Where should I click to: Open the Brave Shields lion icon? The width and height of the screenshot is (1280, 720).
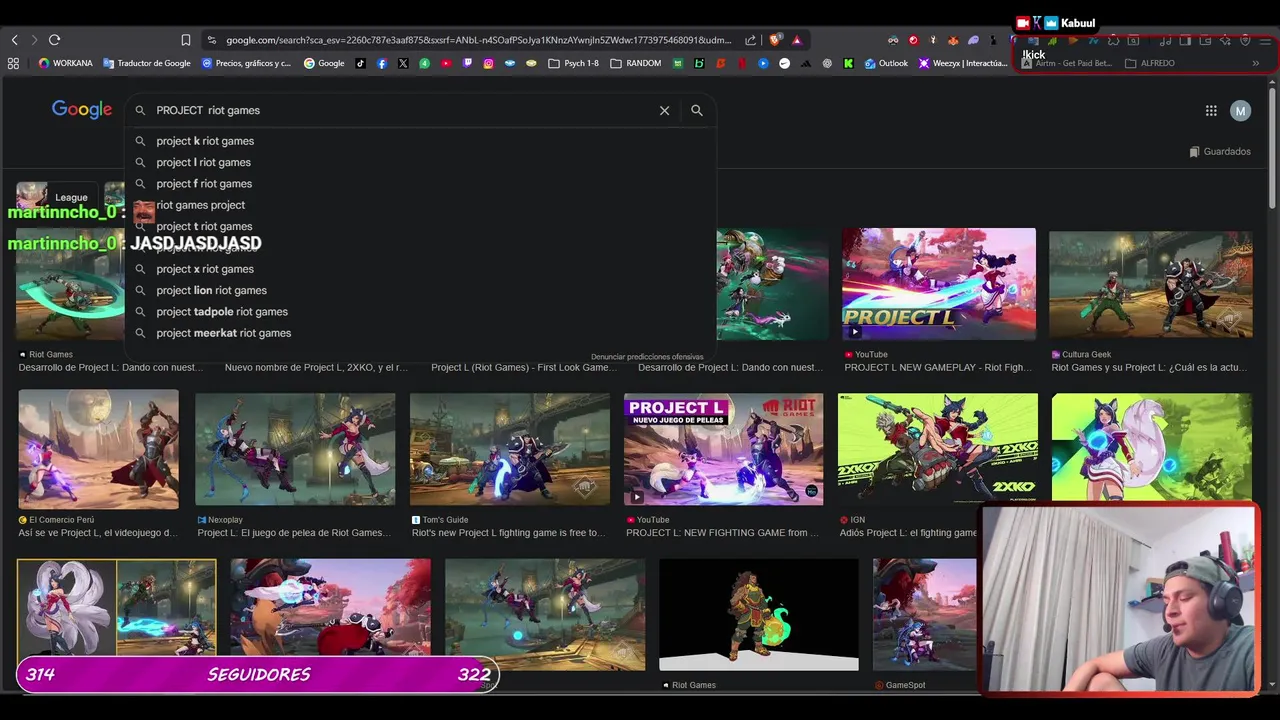775,40
